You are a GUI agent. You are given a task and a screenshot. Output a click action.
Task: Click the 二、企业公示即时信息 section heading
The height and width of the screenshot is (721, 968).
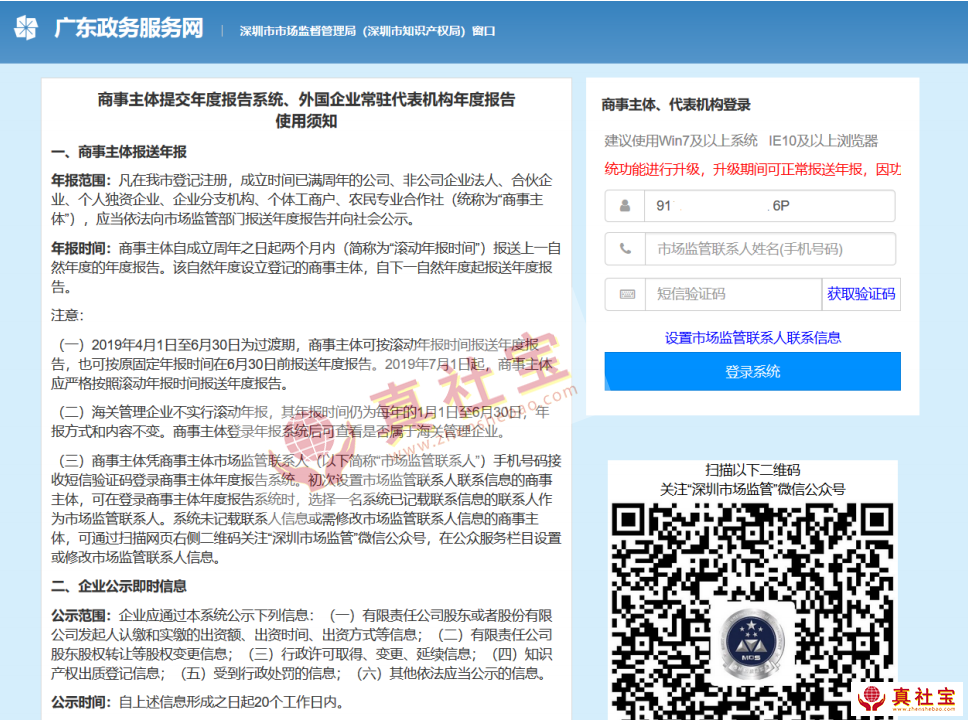tap(119, 586)
